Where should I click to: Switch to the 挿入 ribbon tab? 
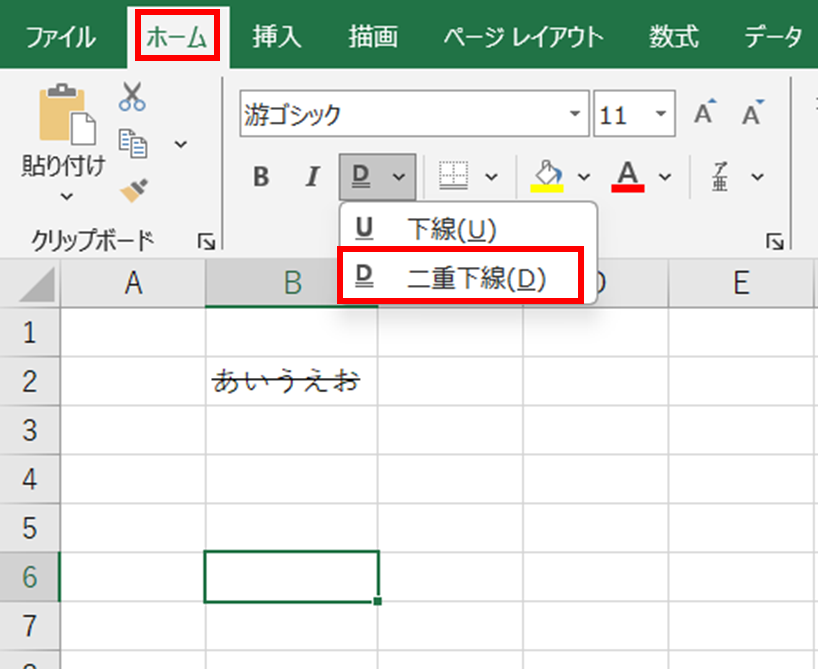pos(277,37)
